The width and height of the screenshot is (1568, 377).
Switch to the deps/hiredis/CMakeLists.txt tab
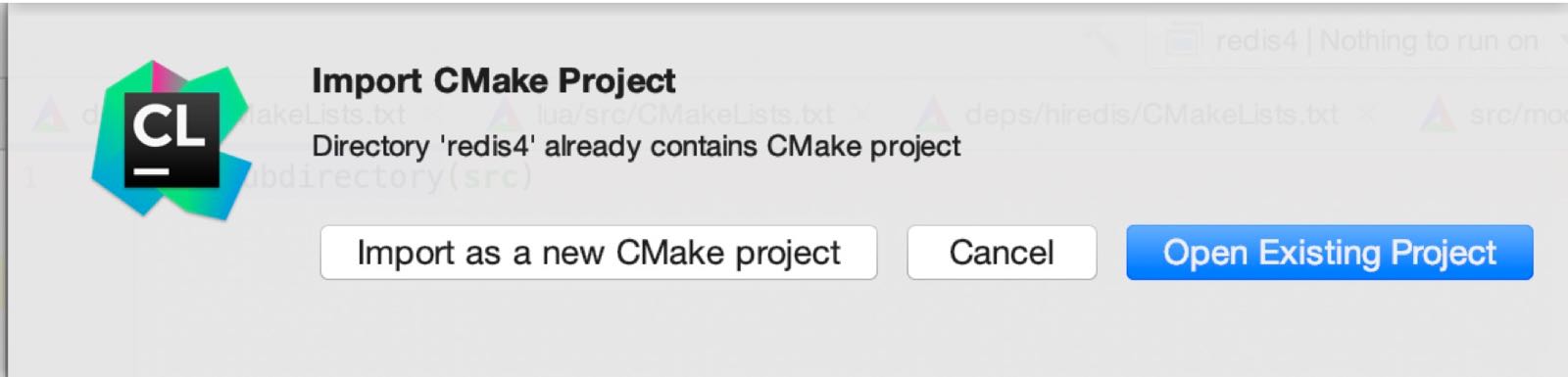click(x=1151, y=115)
